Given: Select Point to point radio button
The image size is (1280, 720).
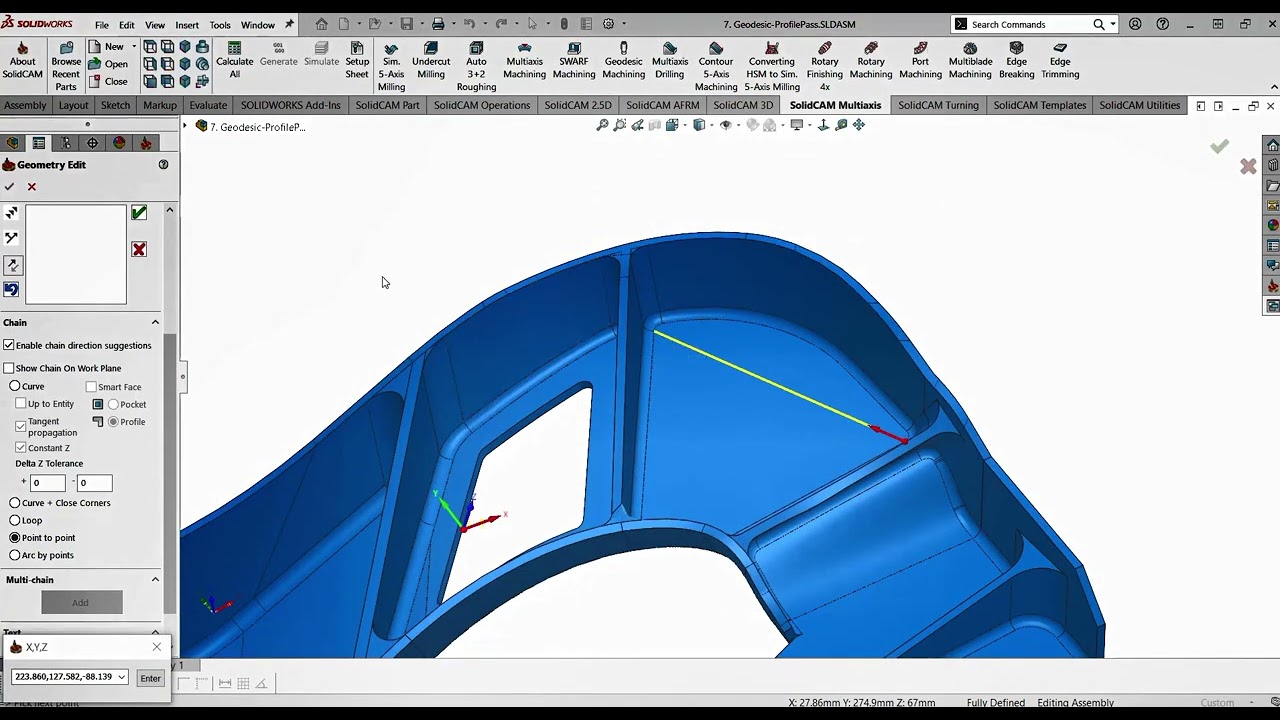Looking at the screenshot, I should 15,538.
